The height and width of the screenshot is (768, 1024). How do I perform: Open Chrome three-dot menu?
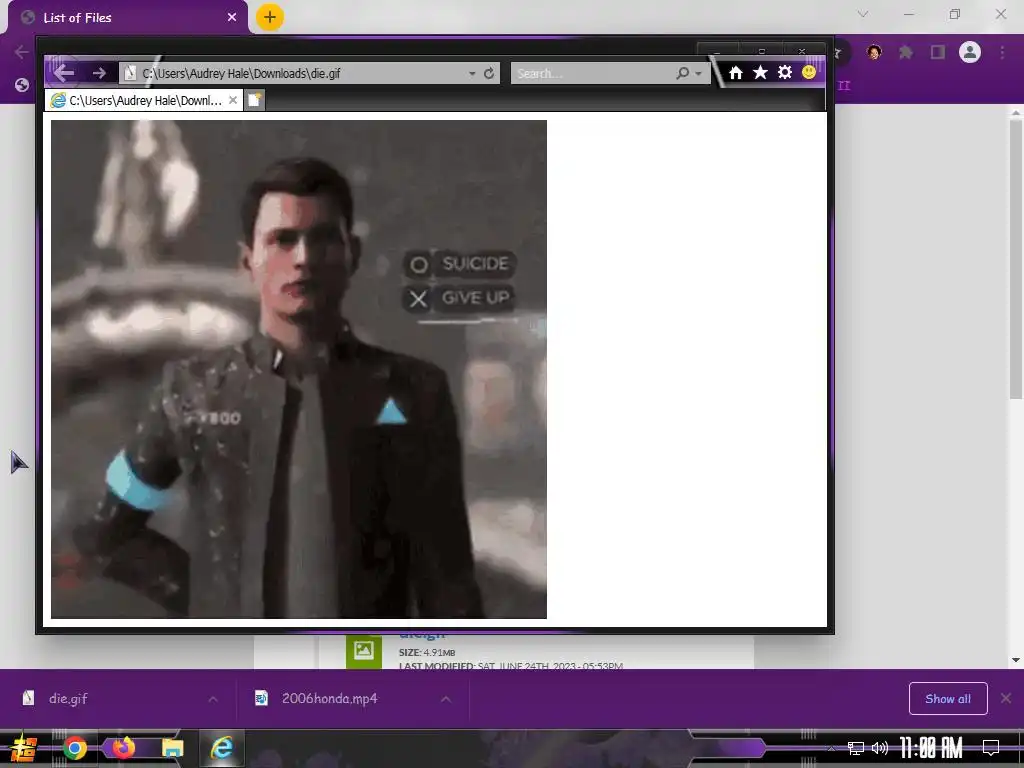click(1002, 52)
